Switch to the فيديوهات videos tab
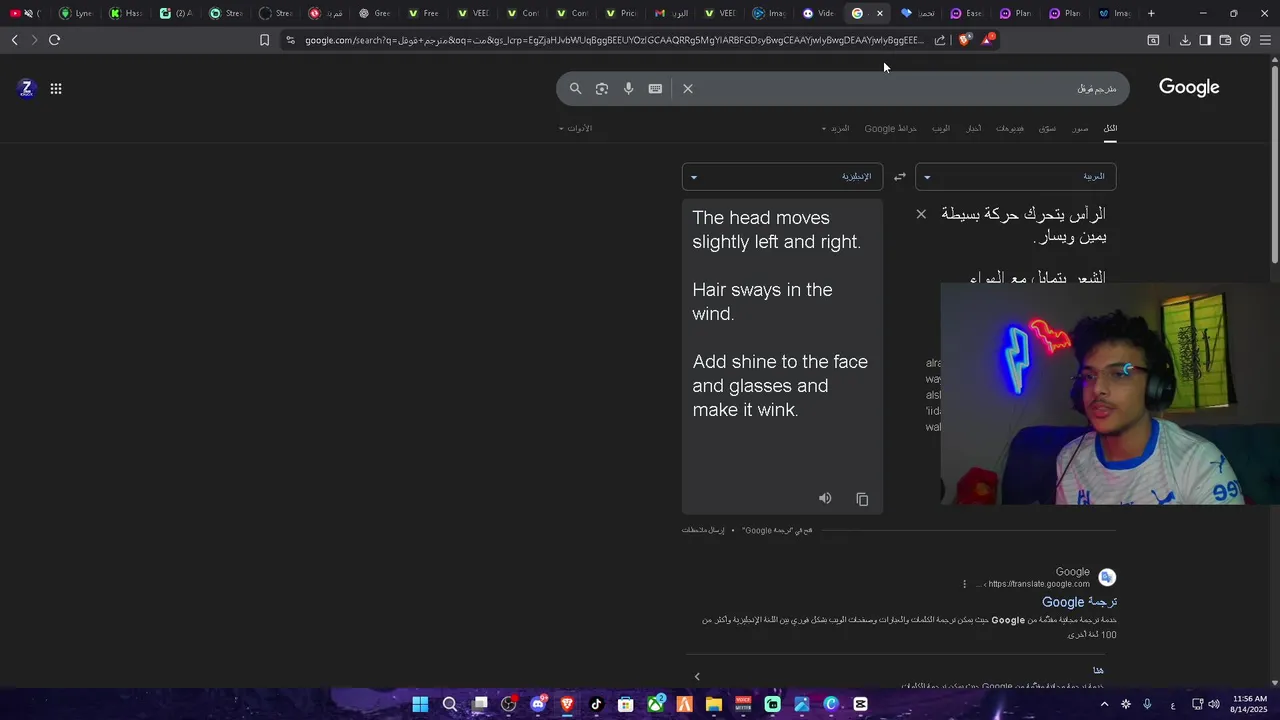Screen dimensions: 1280x720 pyautogui.click(x=1010, y=128)
